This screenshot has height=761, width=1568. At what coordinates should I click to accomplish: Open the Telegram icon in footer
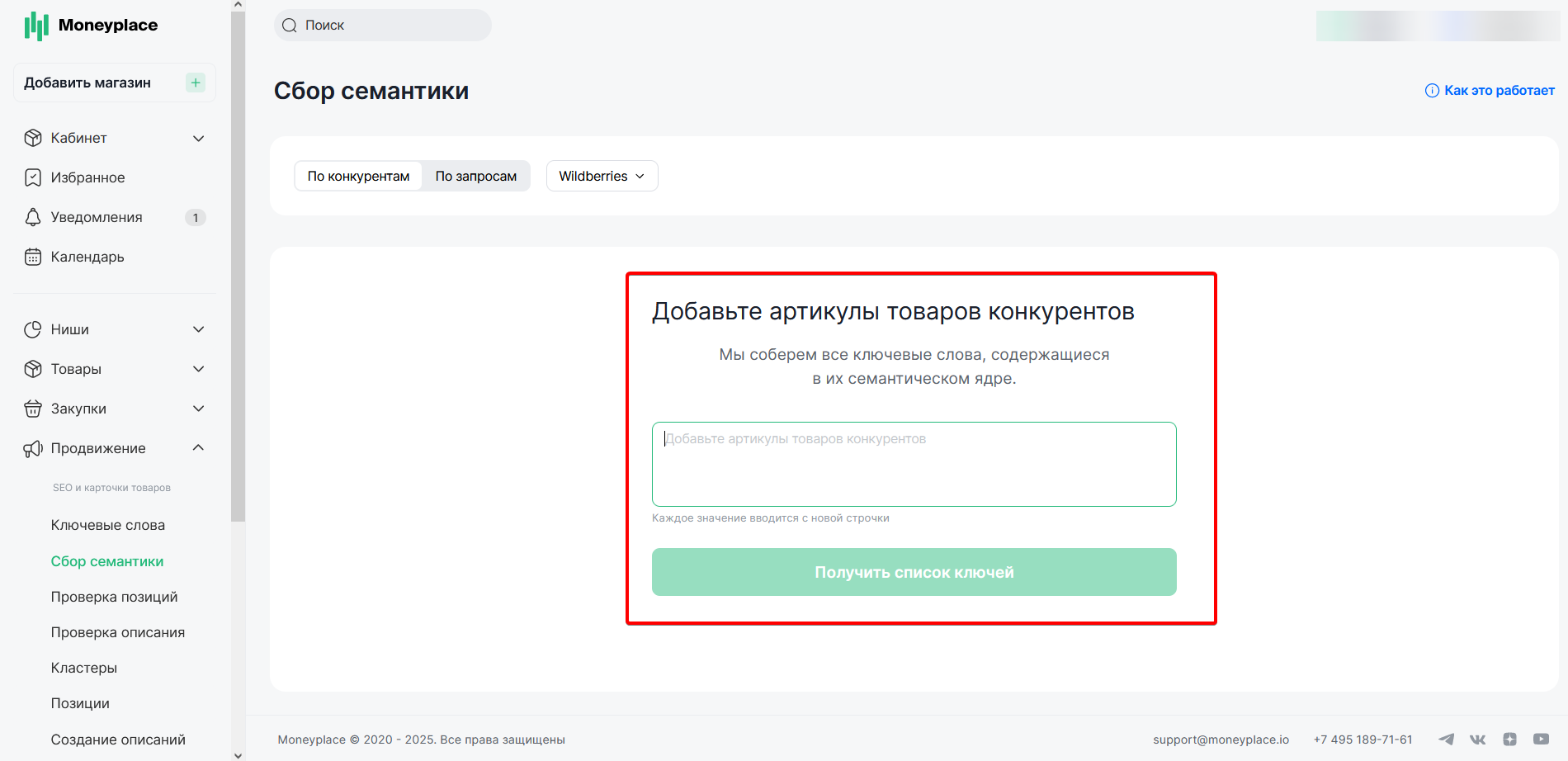coord(1446,740)
